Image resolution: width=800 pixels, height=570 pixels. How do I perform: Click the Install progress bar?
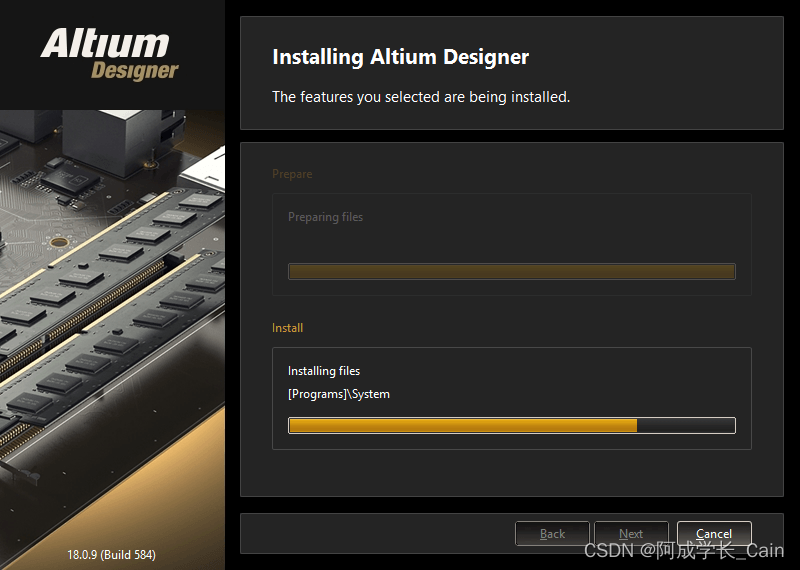512,426
